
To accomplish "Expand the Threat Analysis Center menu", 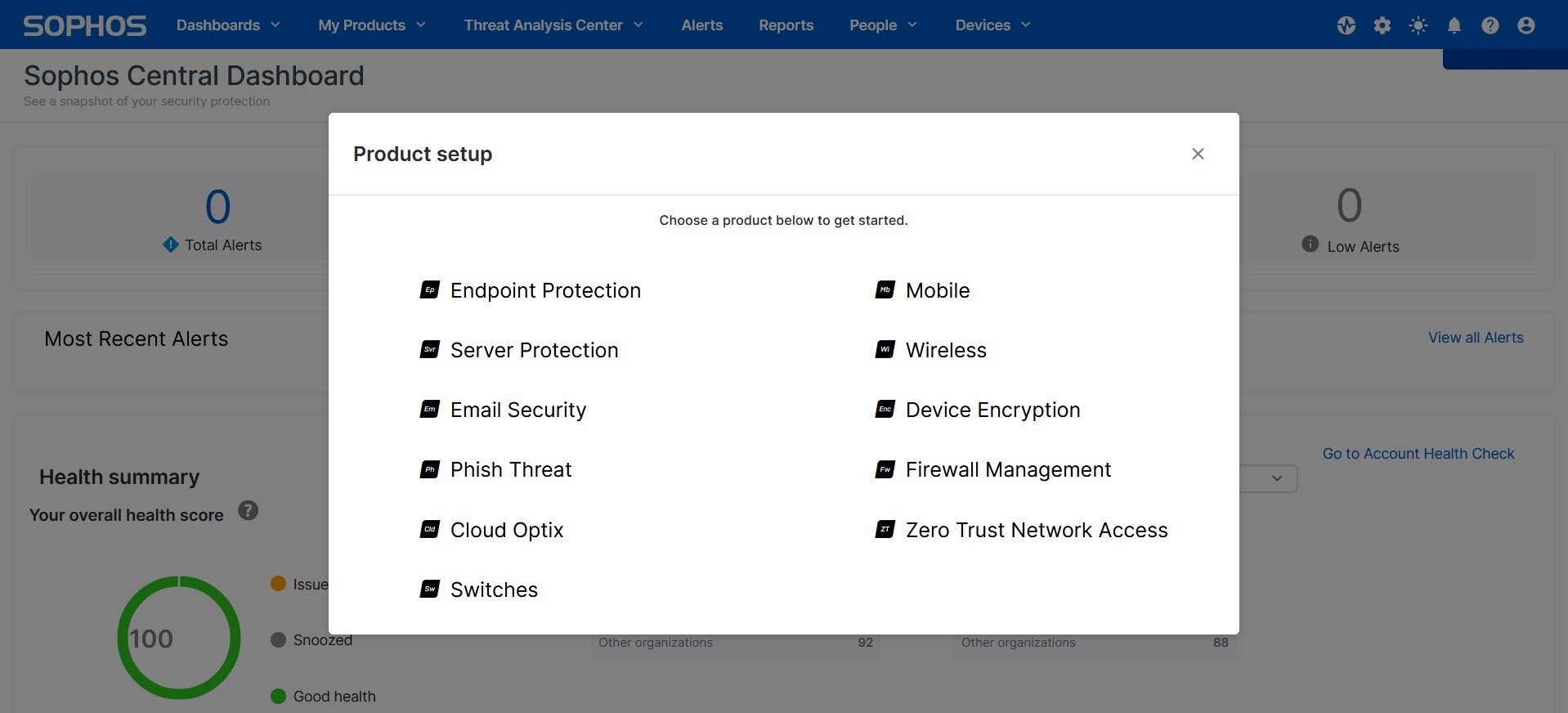I will pos(553,25).
